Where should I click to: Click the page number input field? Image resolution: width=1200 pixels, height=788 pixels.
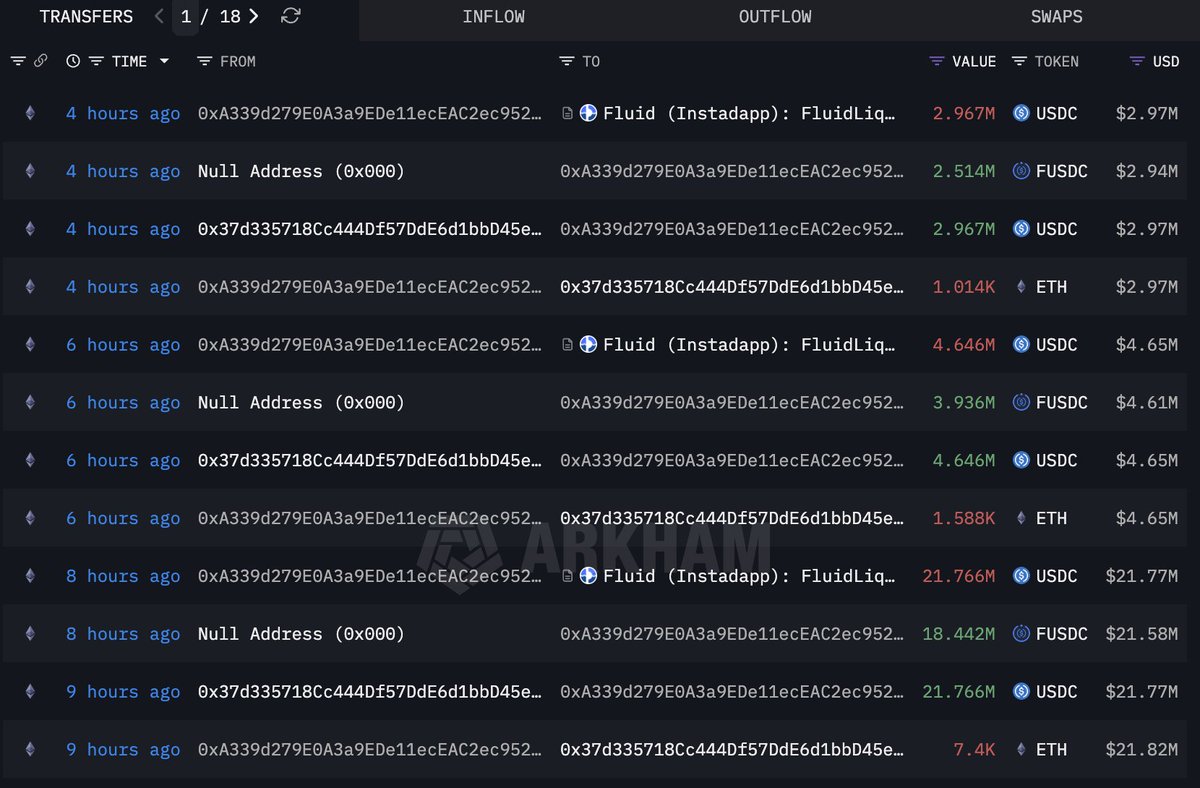(186, 17)
